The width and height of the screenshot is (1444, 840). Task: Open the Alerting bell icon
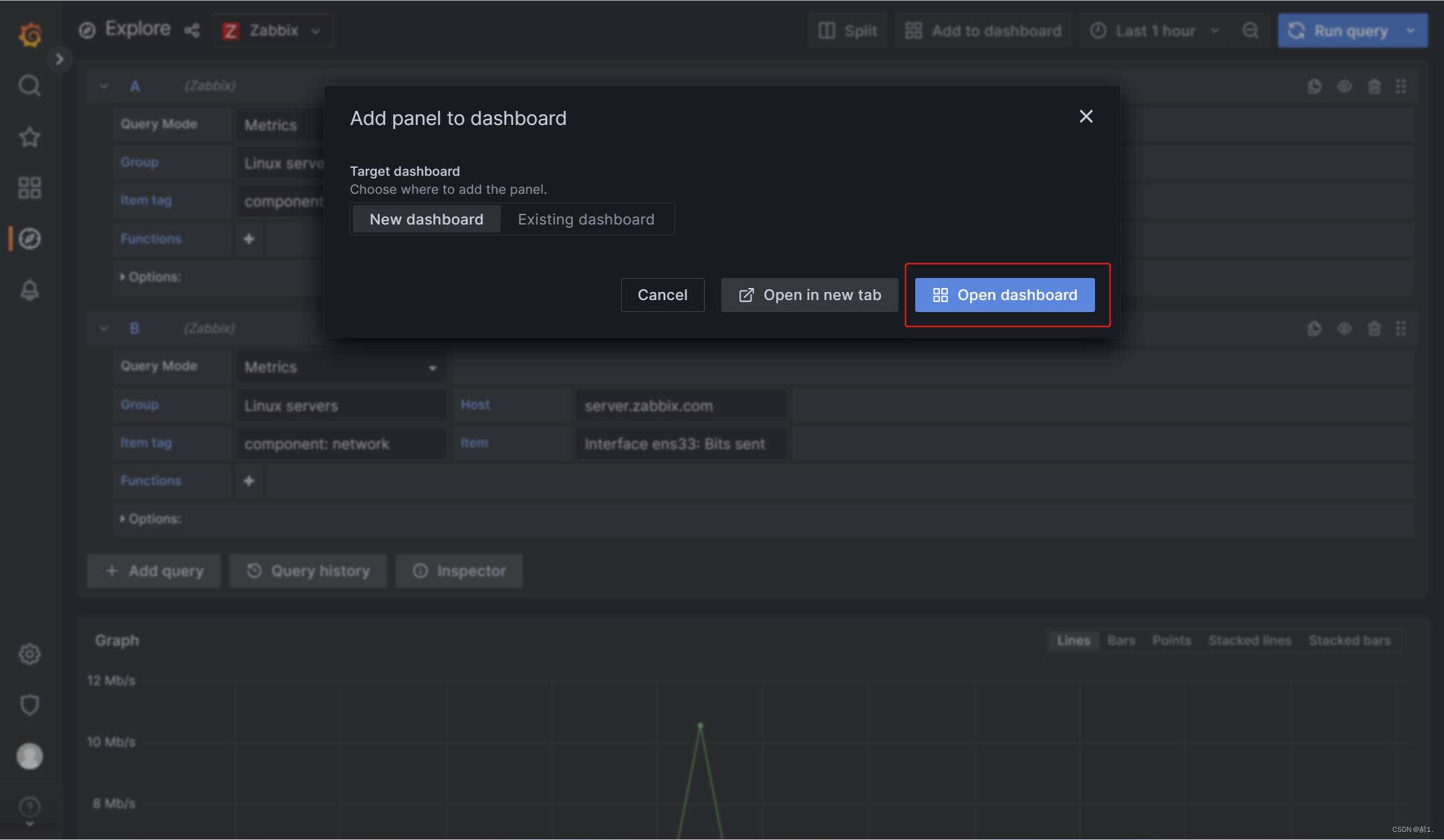point(29,290)
